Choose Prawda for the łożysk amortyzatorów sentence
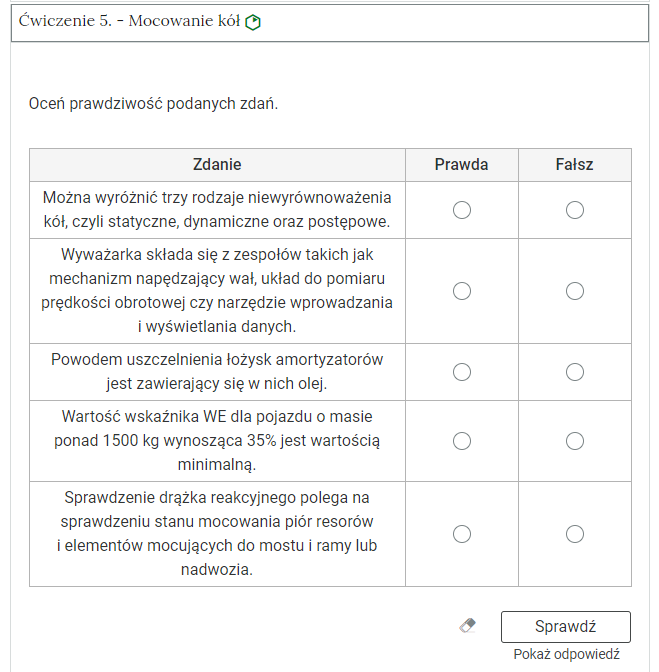The image size is (659, 672). click(461, 372)
